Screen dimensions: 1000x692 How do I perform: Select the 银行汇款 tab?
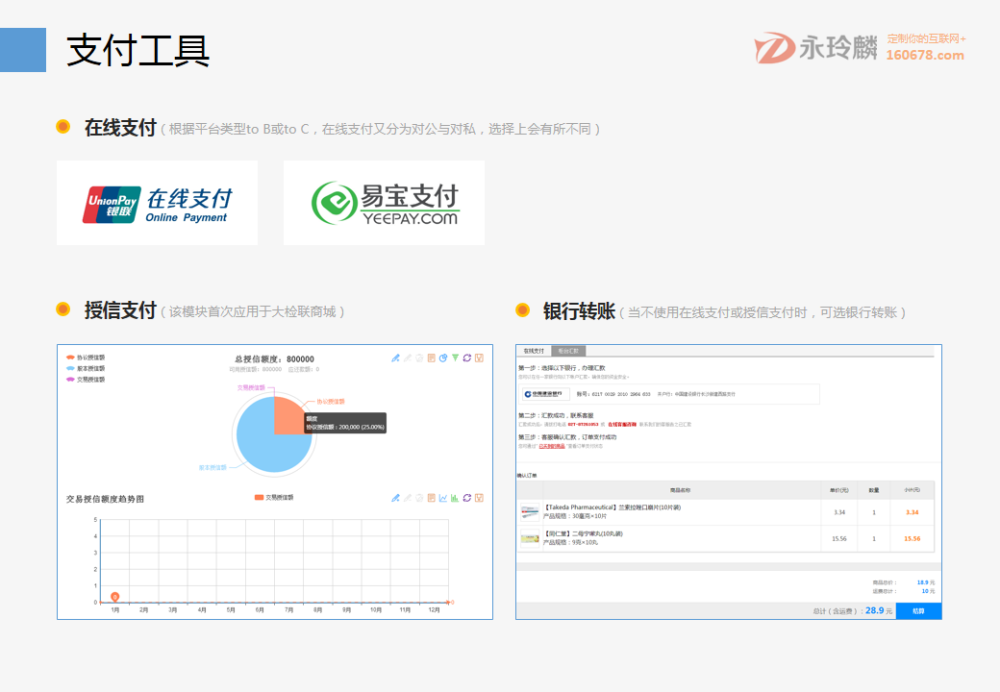570,350
